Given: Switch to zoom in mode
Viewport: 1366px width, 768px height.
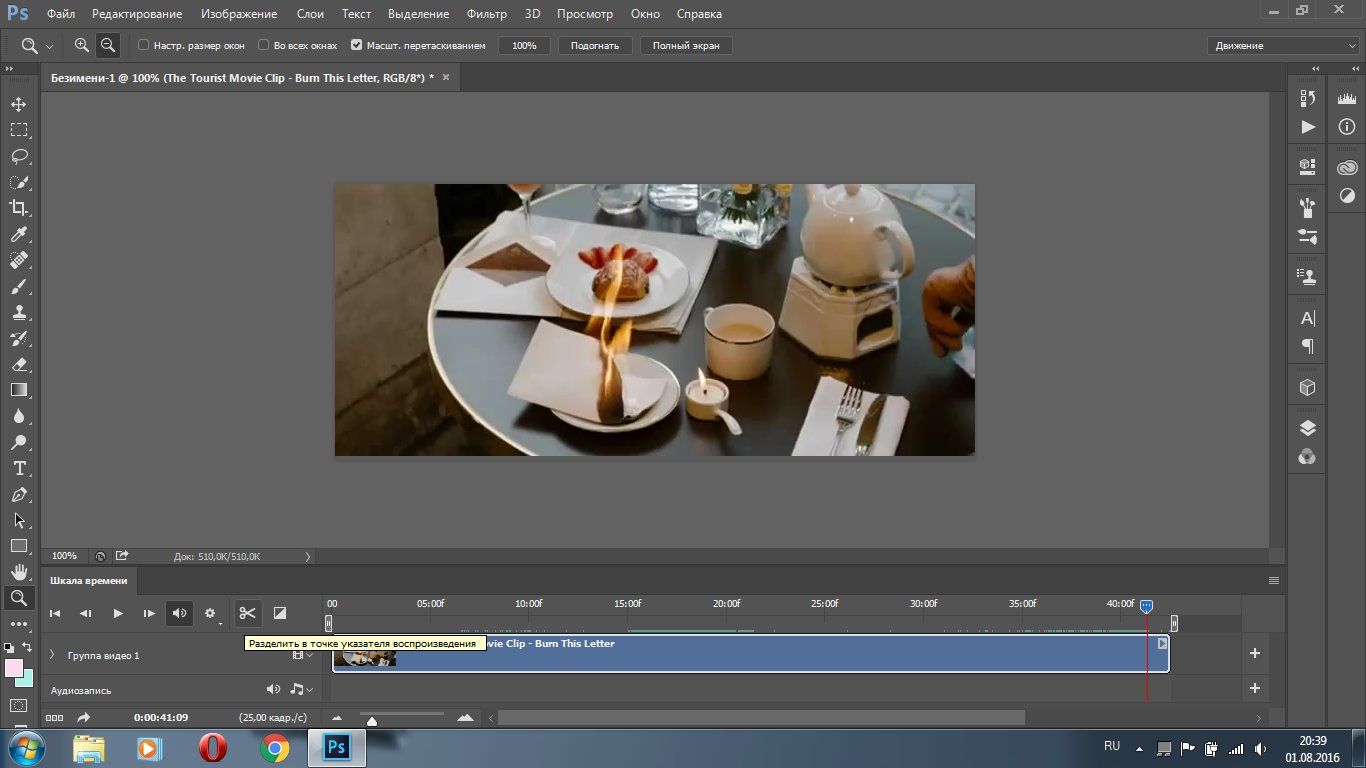Looking at the screenshot, I should pyautogui.click(x=82, y=45).
